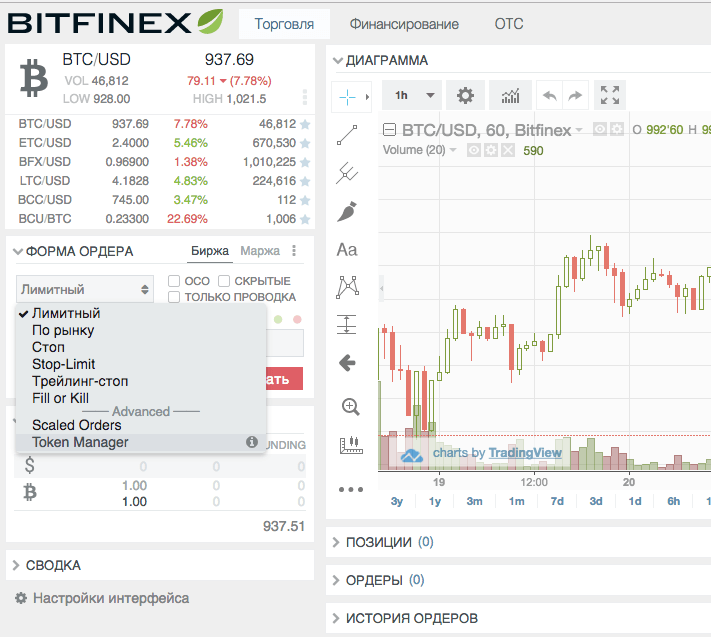
Task: Choose Token Manager option
Action: 141,442
